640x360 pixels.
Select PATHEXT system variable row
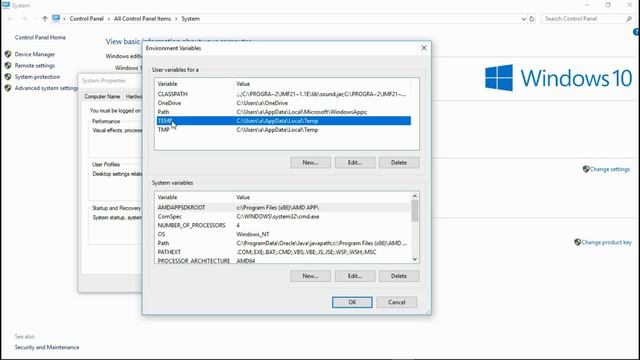pos(284,252)
